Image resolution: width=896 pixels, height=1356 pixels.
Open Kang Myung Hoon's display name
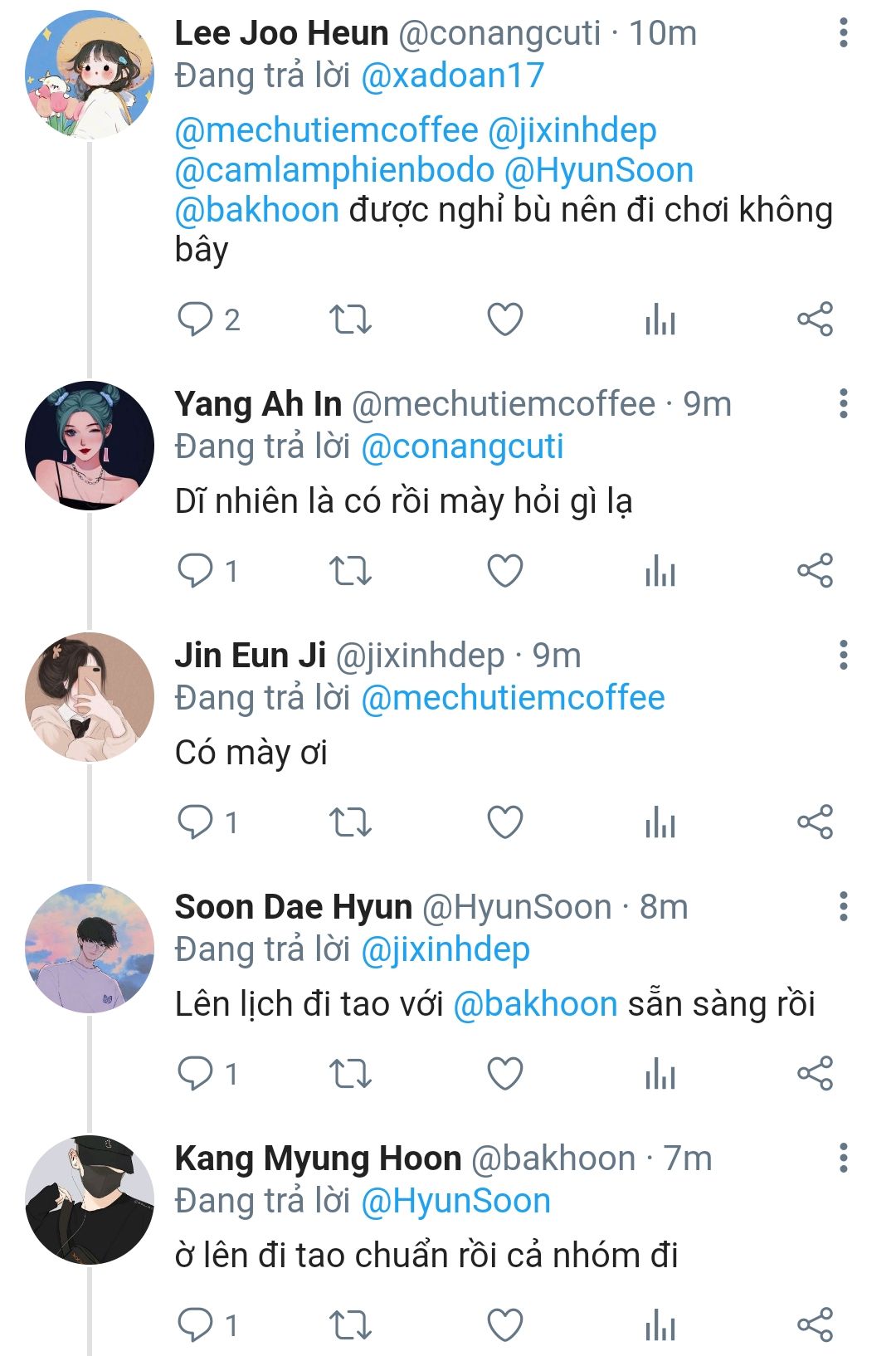[x=318, y=1158]
